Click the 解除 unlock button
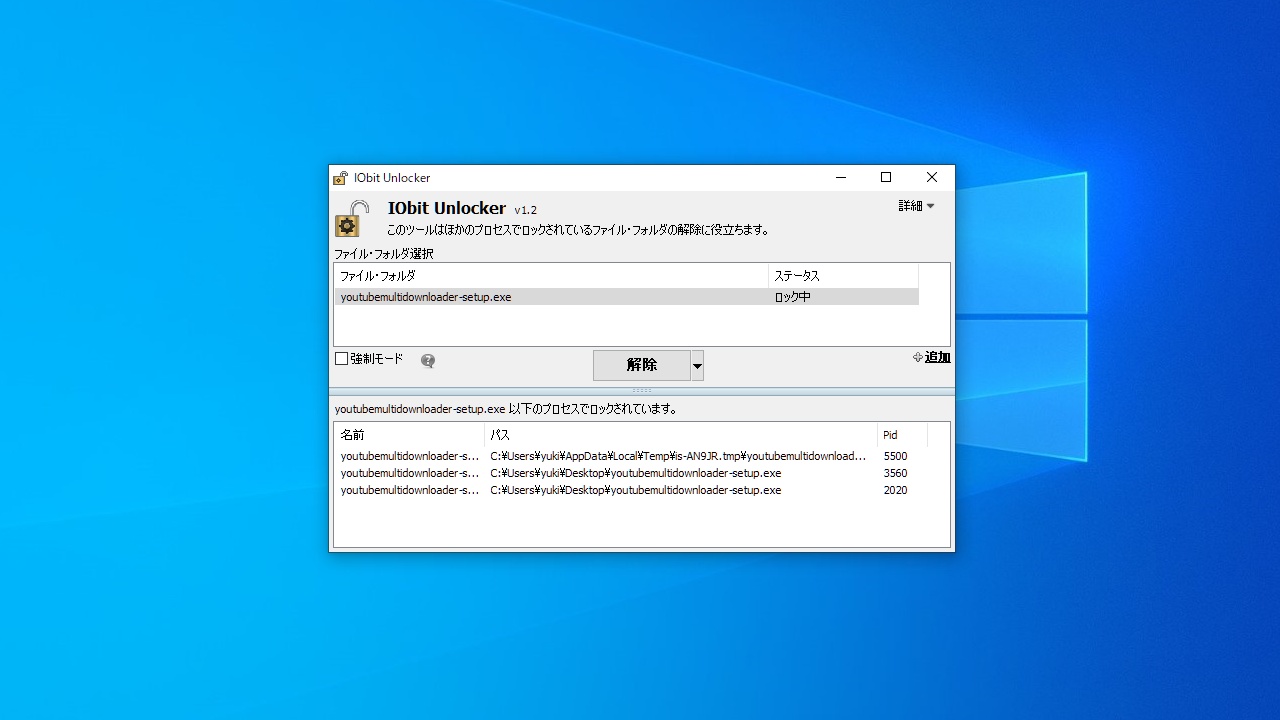This screenshot has height=720, width=1280. coord(641,365)
